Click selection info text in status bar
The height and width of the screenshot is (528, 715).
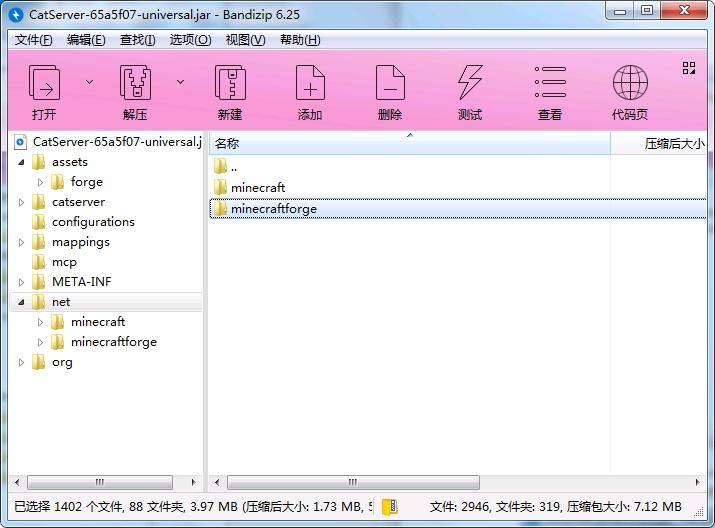[193, 507]
